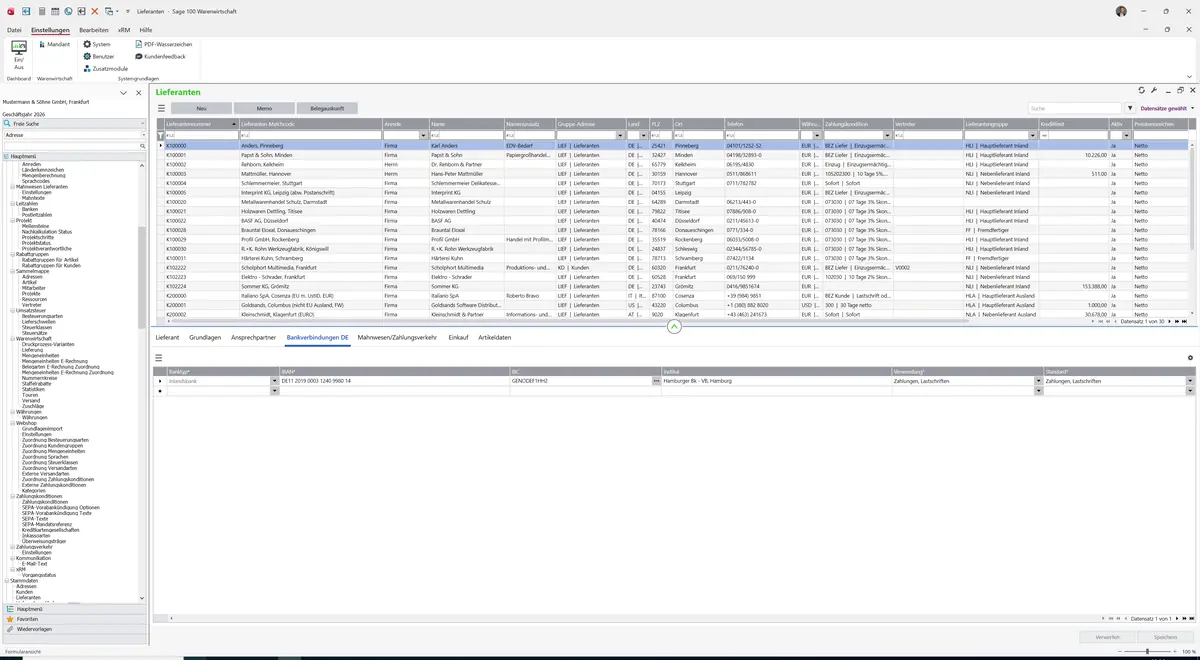
Task: Click the window switch icon in quick access toolbar
Action: point(108,11)
